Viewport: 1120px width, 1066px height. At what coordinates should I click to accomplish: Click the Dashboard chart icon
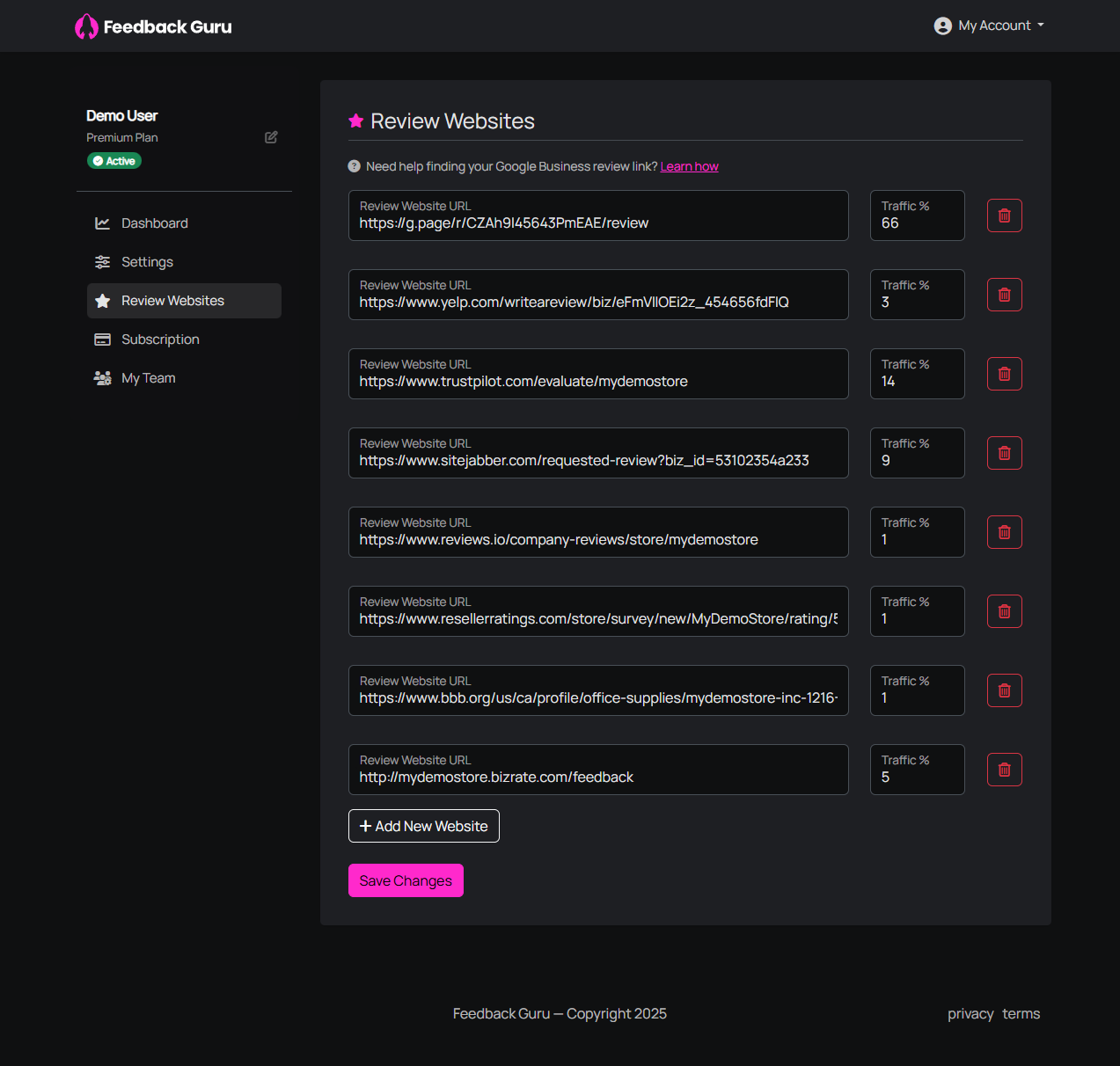pyautogui.click(x=103, y=223)
